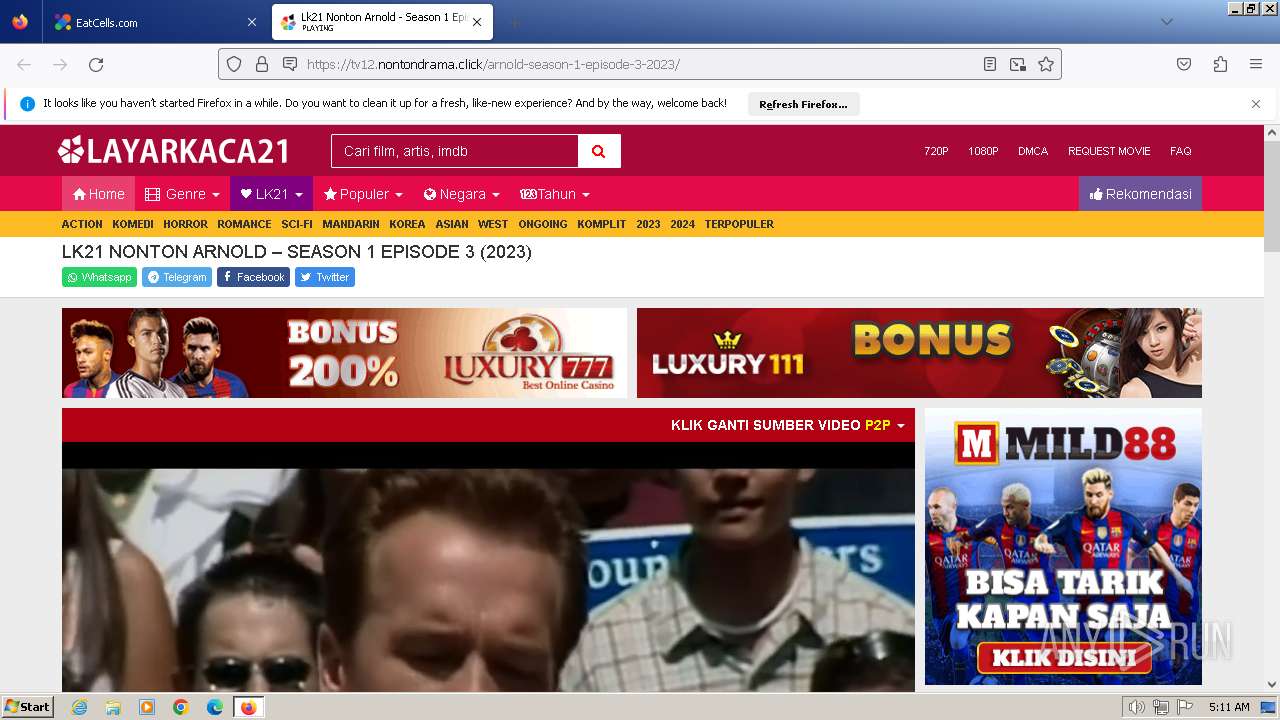Screen dimensions: 1280x720
Task: Focus the Cari film search box
Action: pos(455,151)
